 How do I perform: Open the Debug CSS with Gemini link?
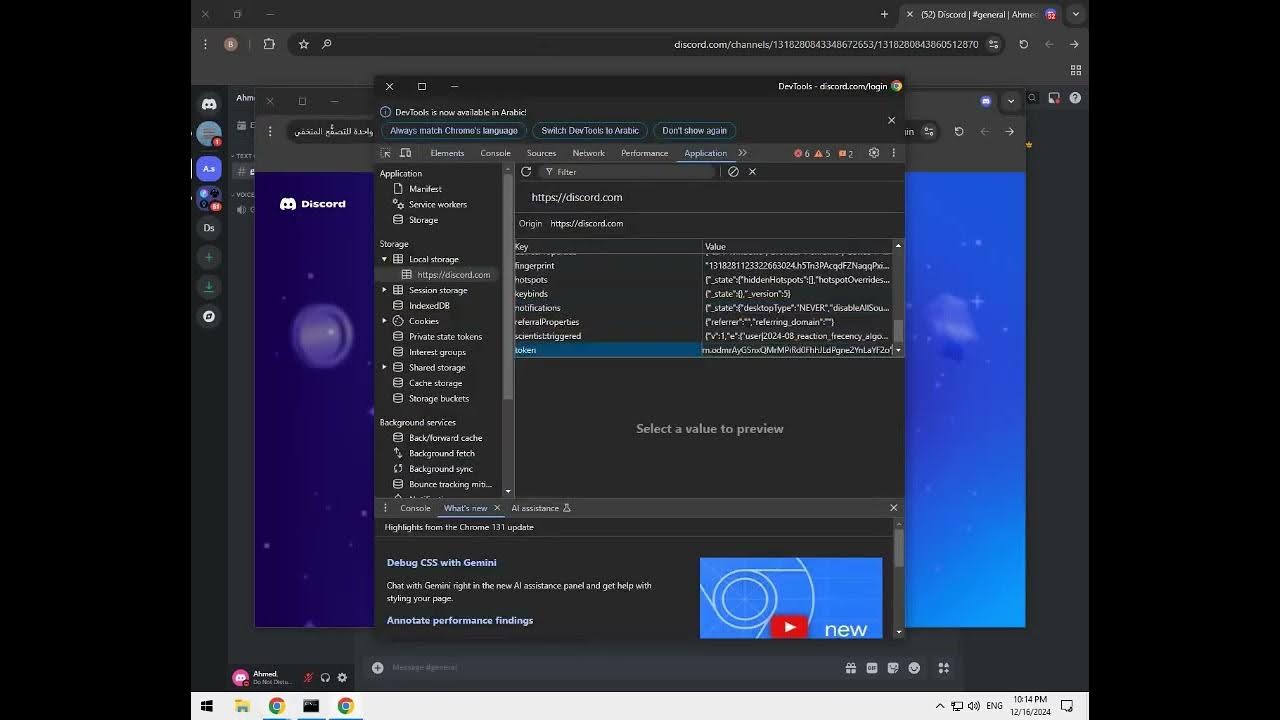coord(442,562)
